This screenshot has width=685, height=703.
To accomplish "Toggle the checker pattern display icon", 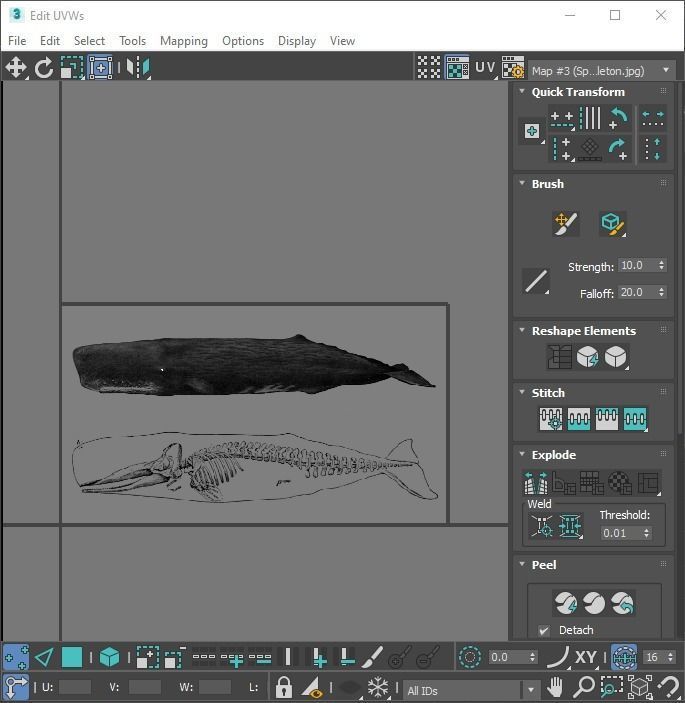I will 429,68.
